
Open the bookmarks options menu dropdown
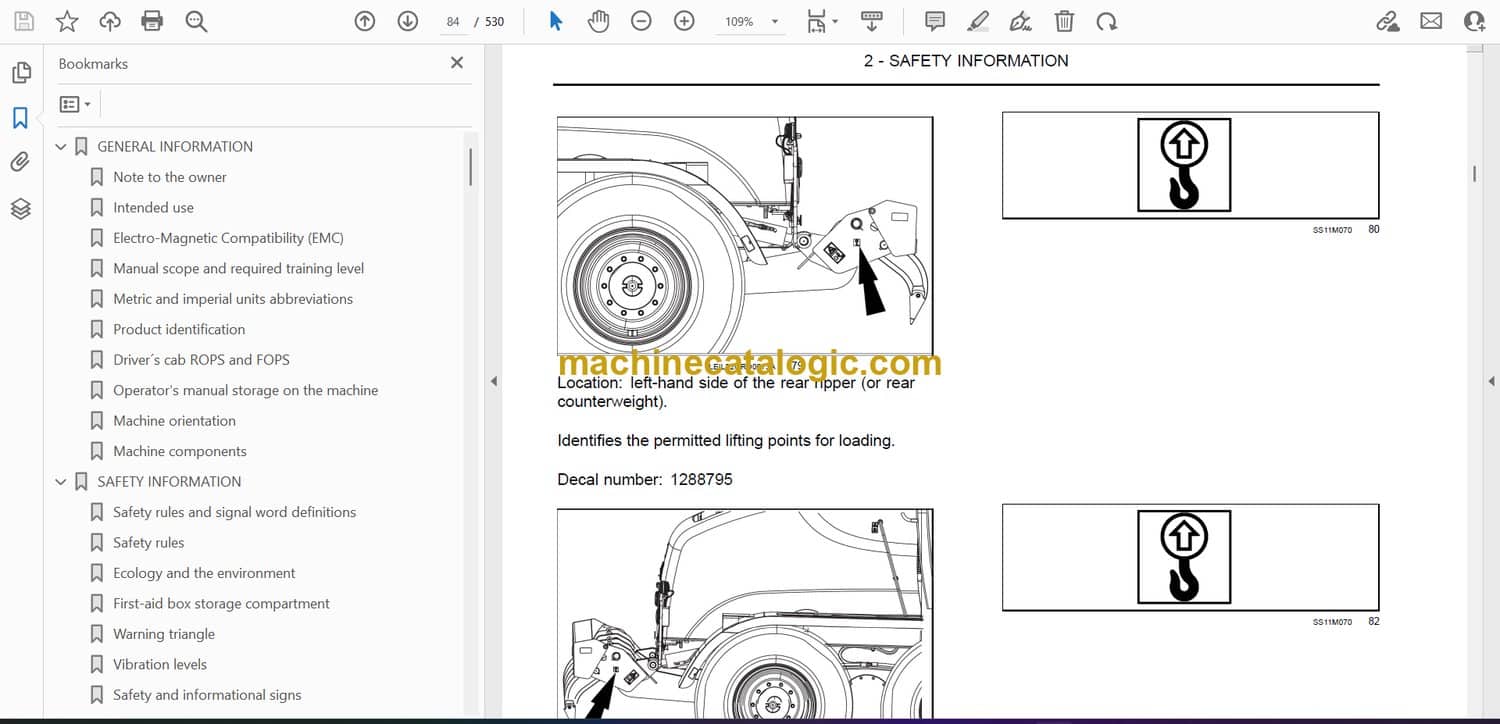(x=75, y=104)
